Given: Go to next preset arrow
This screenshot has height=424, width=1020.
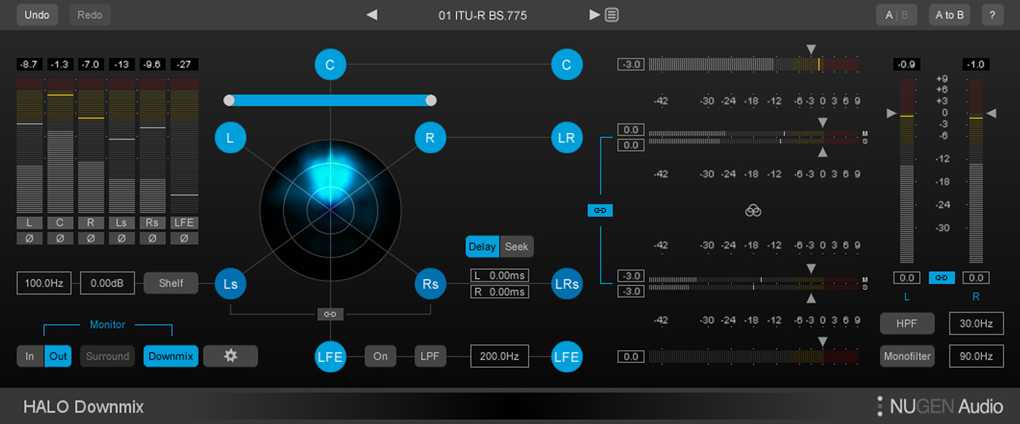Looking at the screenshot, I should (594, 14).
